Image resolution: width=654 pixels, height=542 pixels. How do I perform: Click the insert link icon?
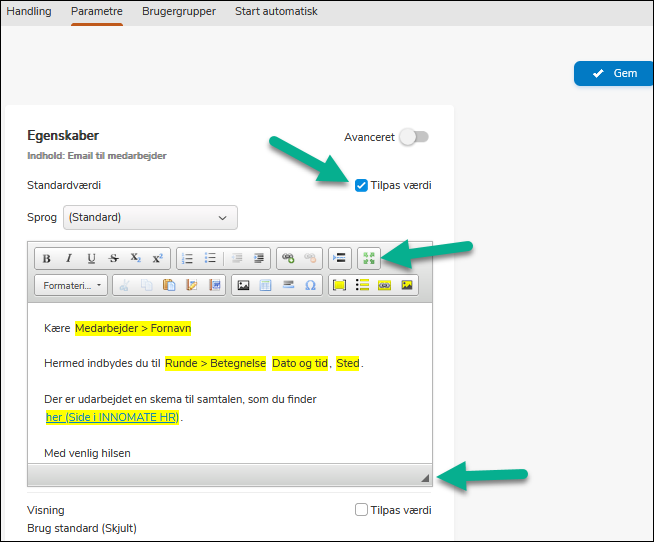288,258
